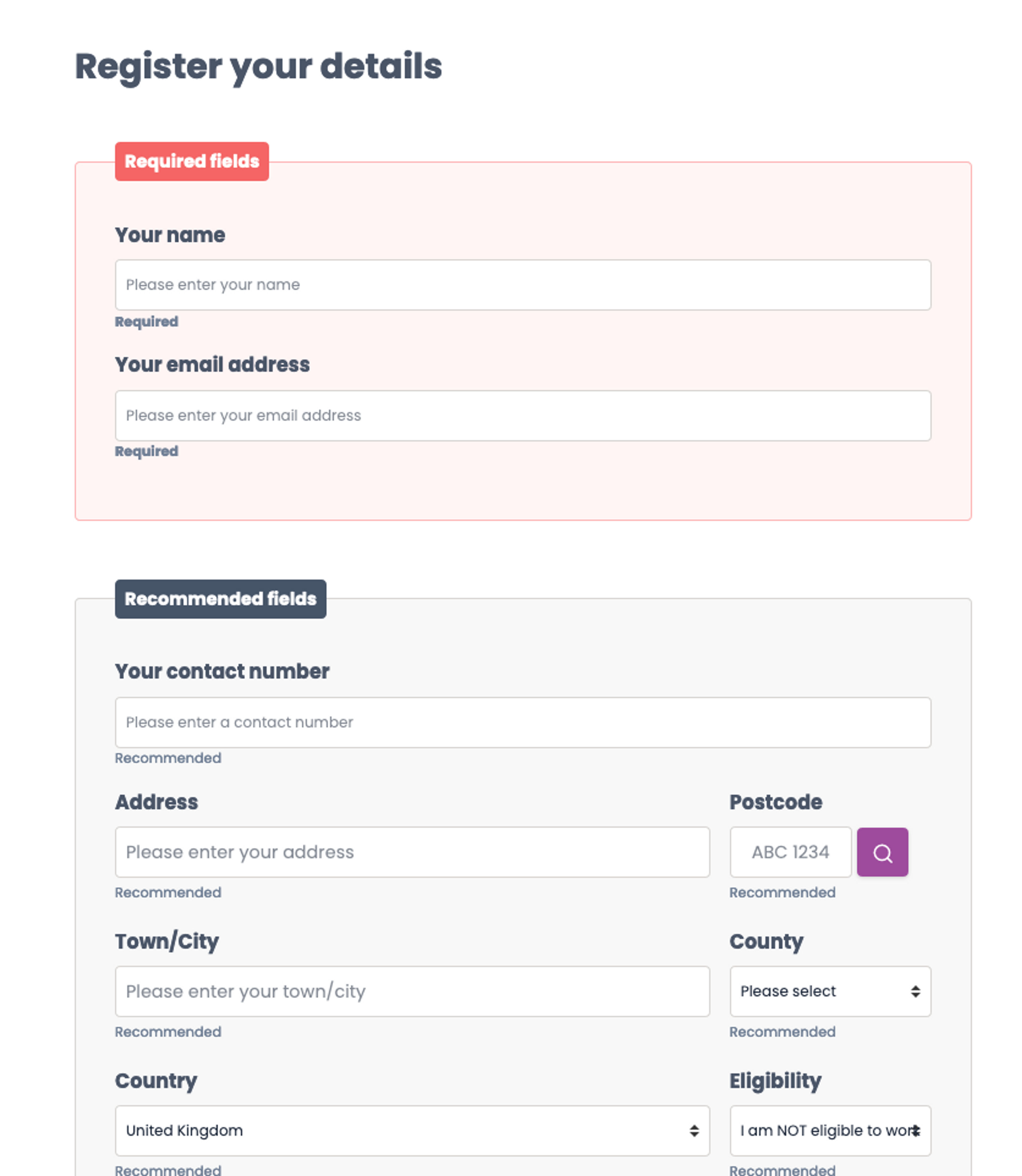Focus the email address input field

[522, 415]
